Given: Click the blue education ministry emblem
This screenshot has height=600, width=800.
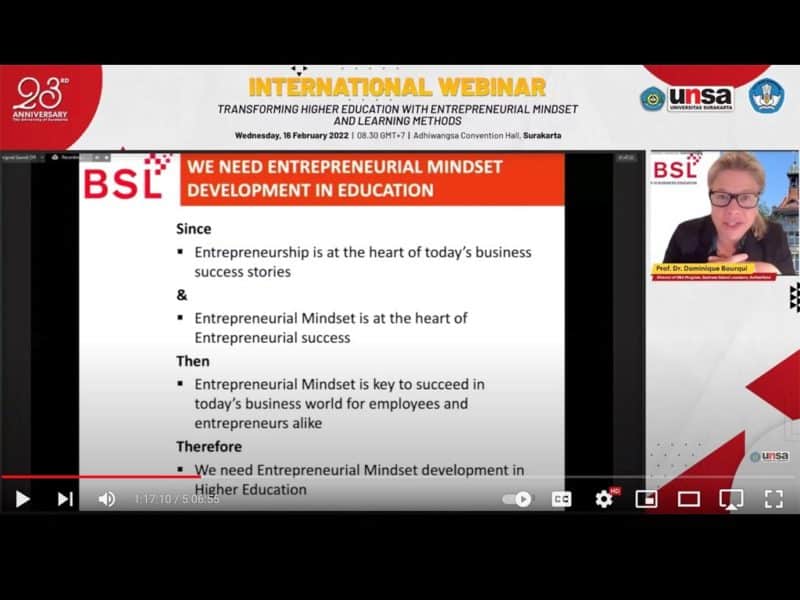Looking at the screenshot, I should click(x=766, y=97).
